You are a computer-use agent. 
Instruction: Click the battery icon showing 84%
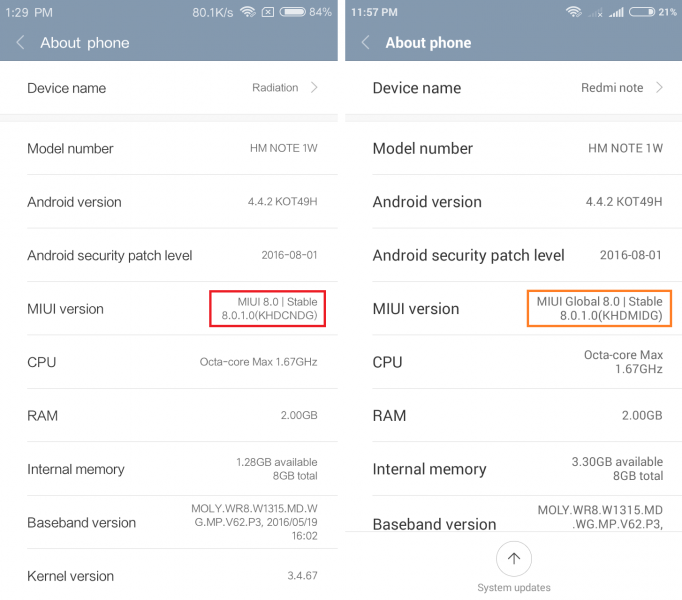tap(293, 12)
